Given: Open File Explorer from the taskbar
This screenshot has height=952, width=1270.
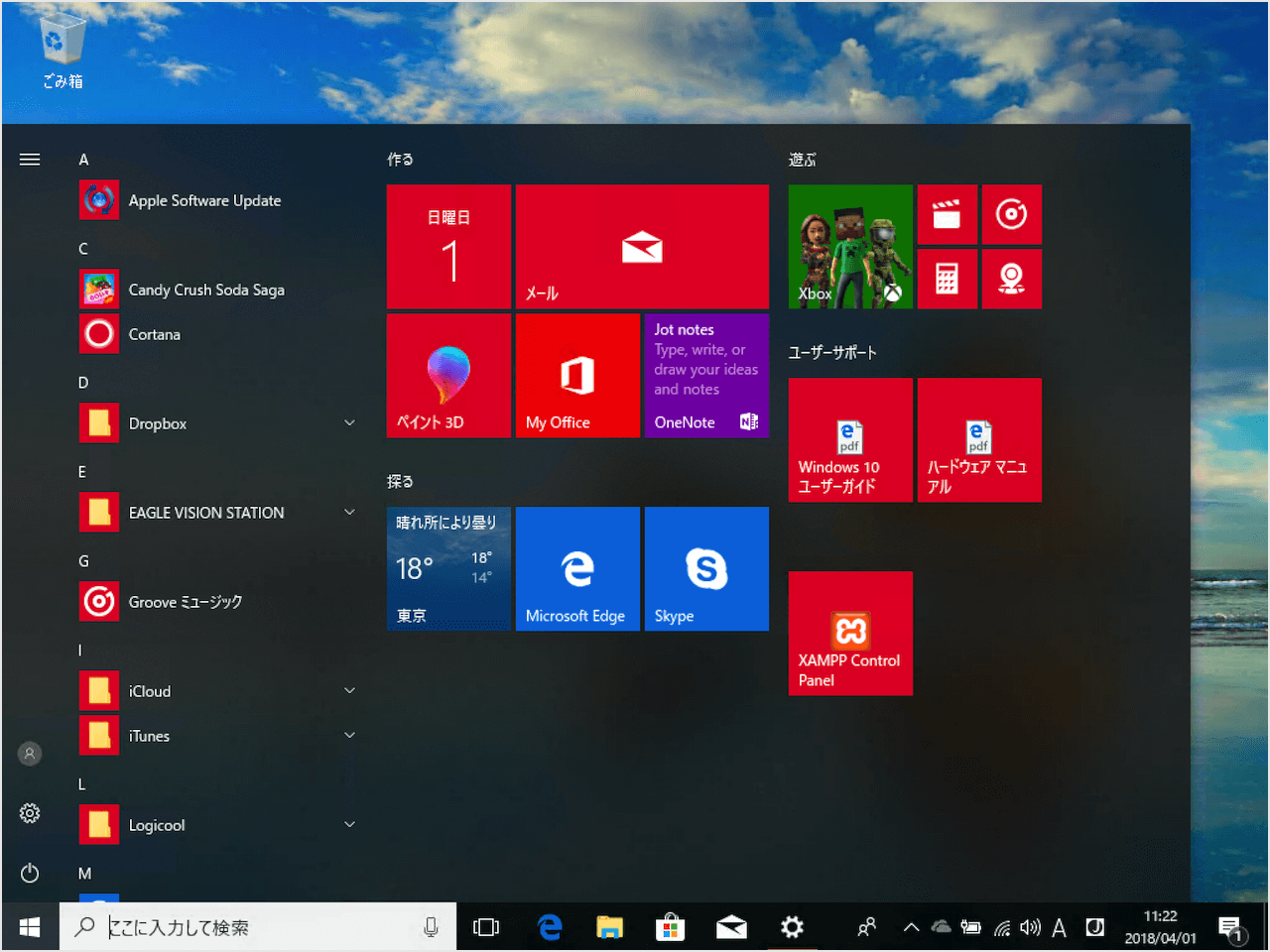Looking at the screenshot, I should pyautogui.click(x=609, y=927).
